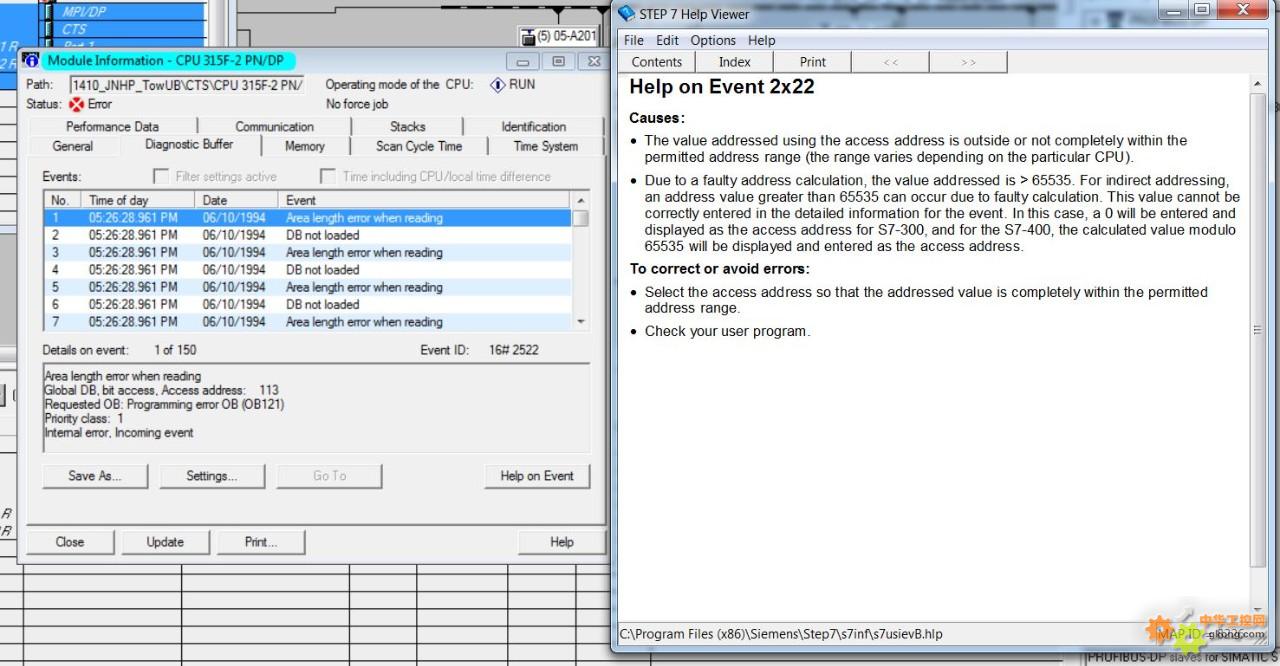Maximize the STEP 7 Help Viewer window
The width and height of the screenshot is (1280, 666).
(1200, 10)
